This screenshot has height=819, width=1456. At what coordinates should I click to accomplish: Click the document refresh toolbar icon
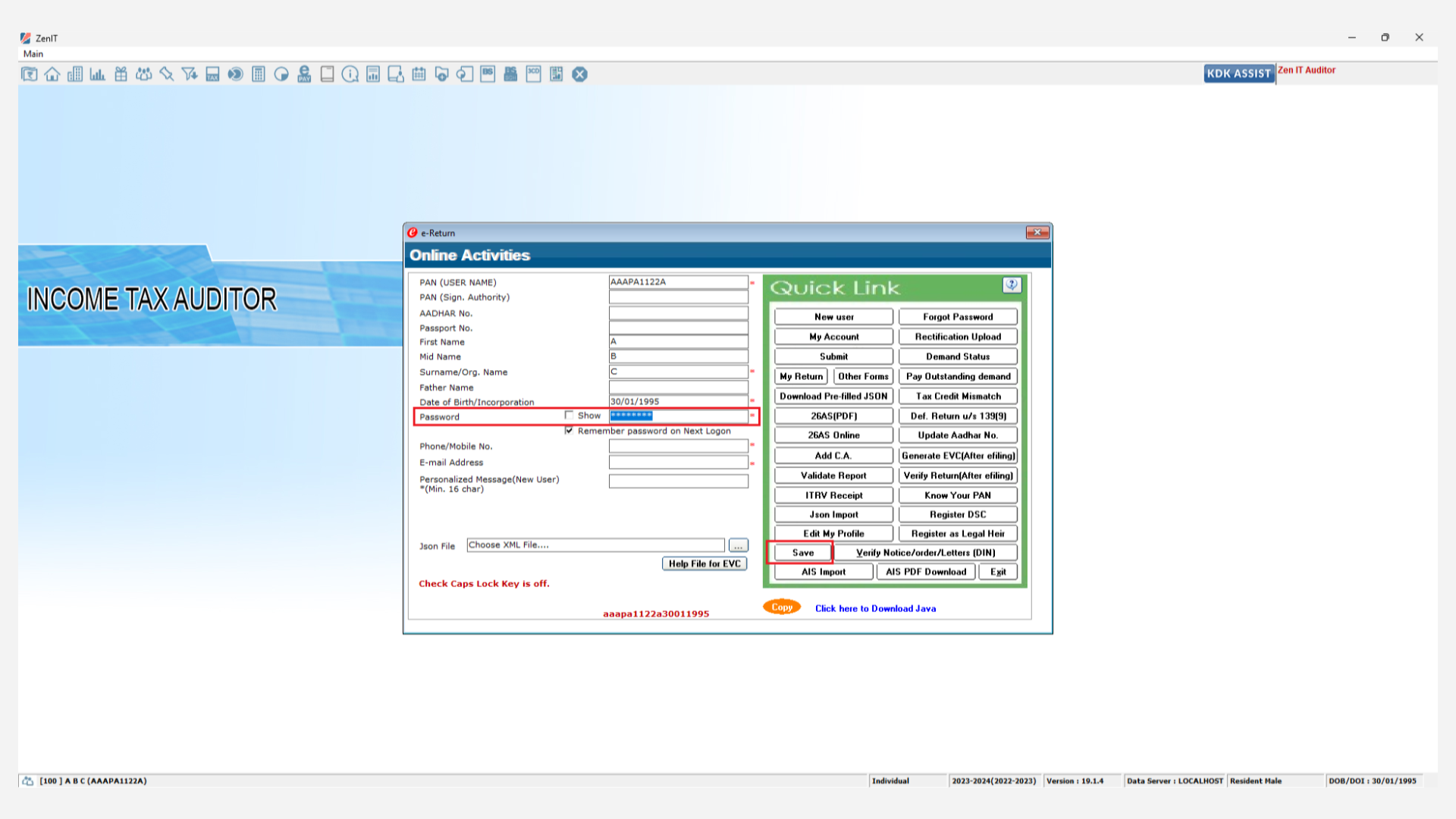pos(465,74)
